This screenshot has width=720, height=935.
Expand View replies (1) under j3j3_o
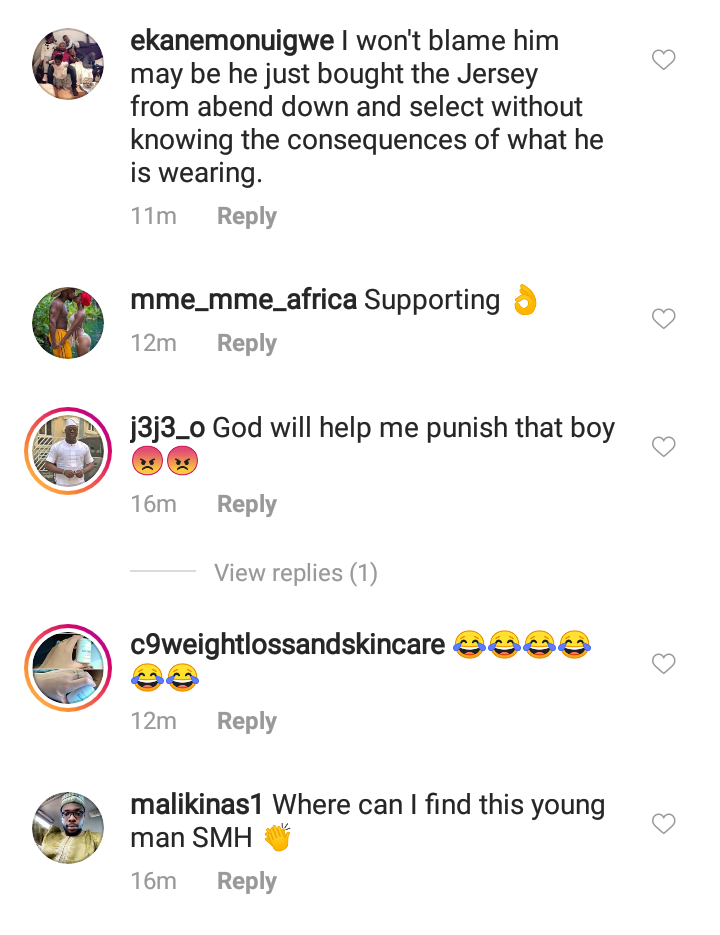[x=295, y=573]
